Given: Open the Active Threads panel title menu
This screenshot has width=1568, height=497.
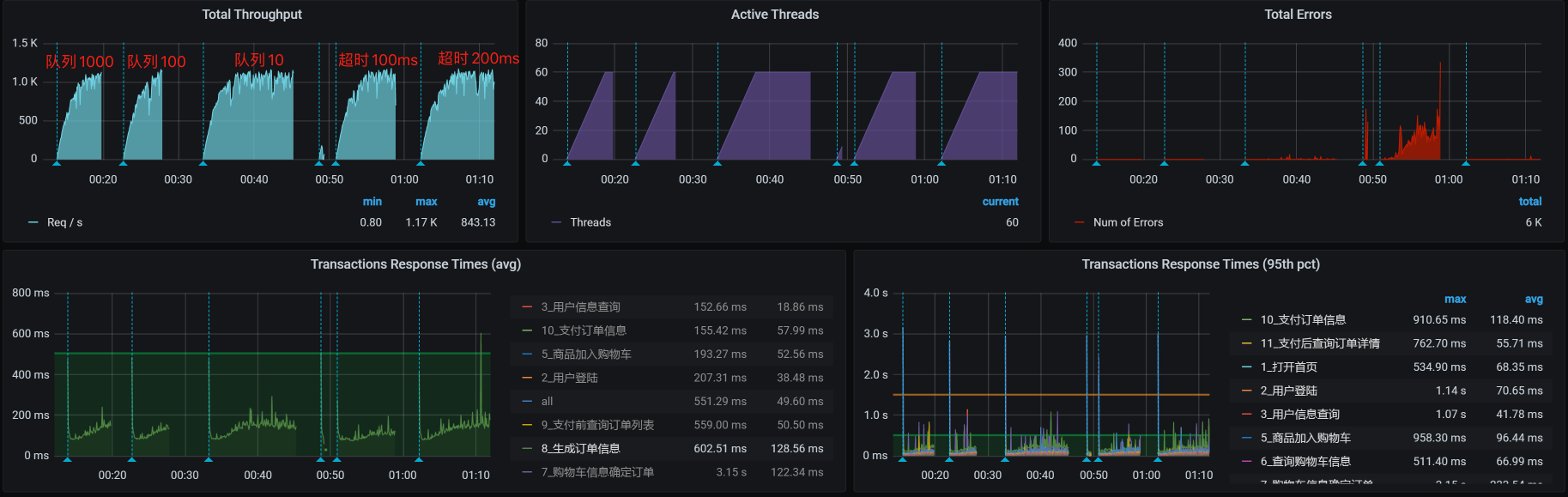Looking at the screenshot, I should [x=774, y=15].
